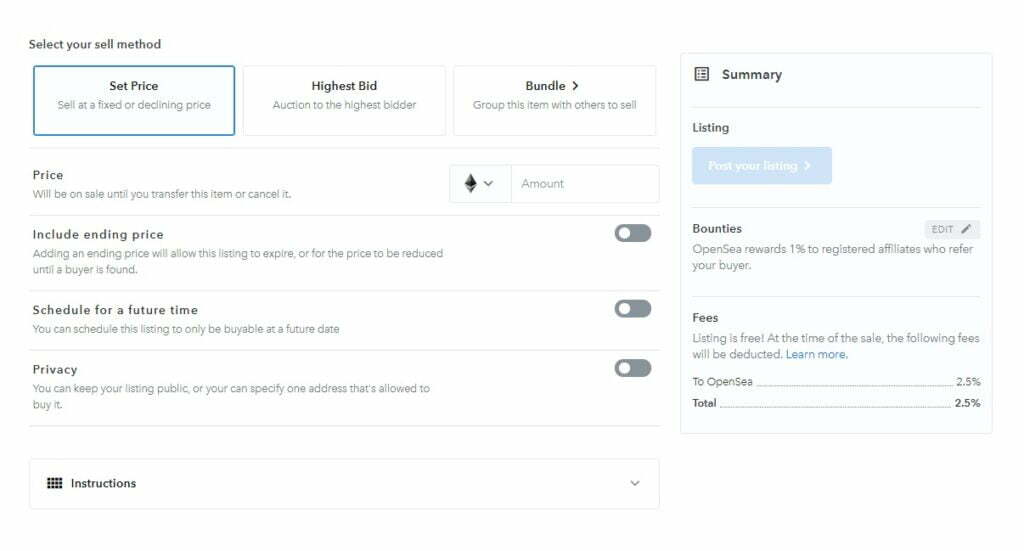Click the To OpenSea fee row

coord(836,382)
